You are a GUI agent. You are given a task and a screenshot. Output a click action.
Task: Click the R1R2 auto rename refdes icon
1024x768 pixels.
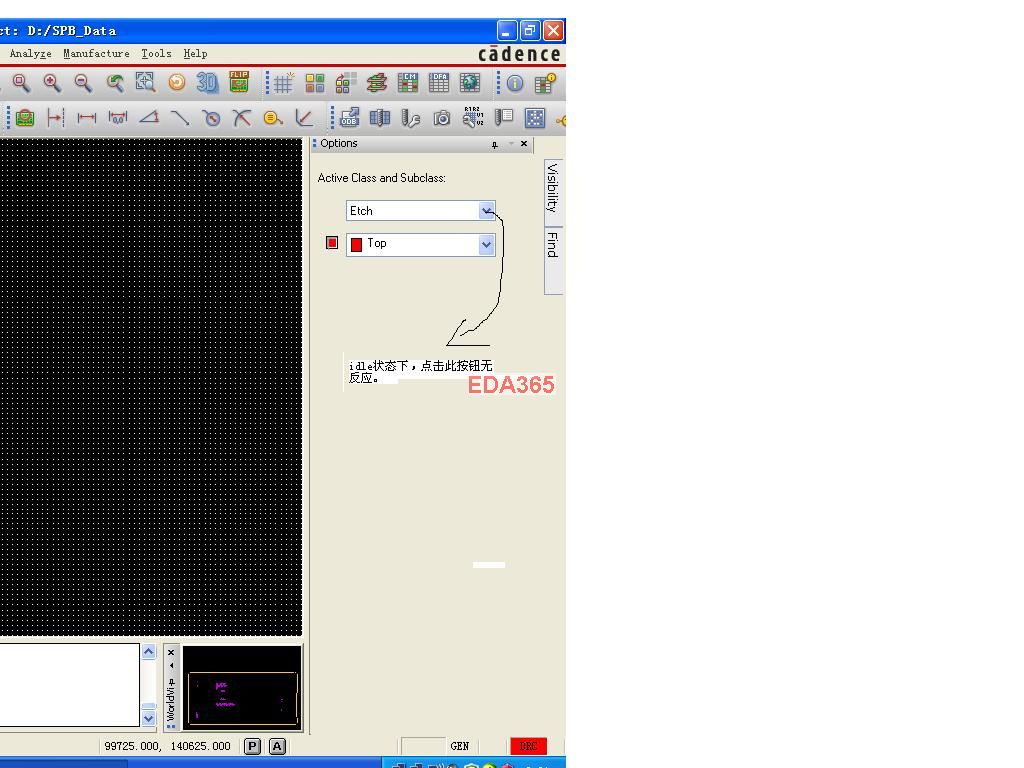[x=473, y=117]
